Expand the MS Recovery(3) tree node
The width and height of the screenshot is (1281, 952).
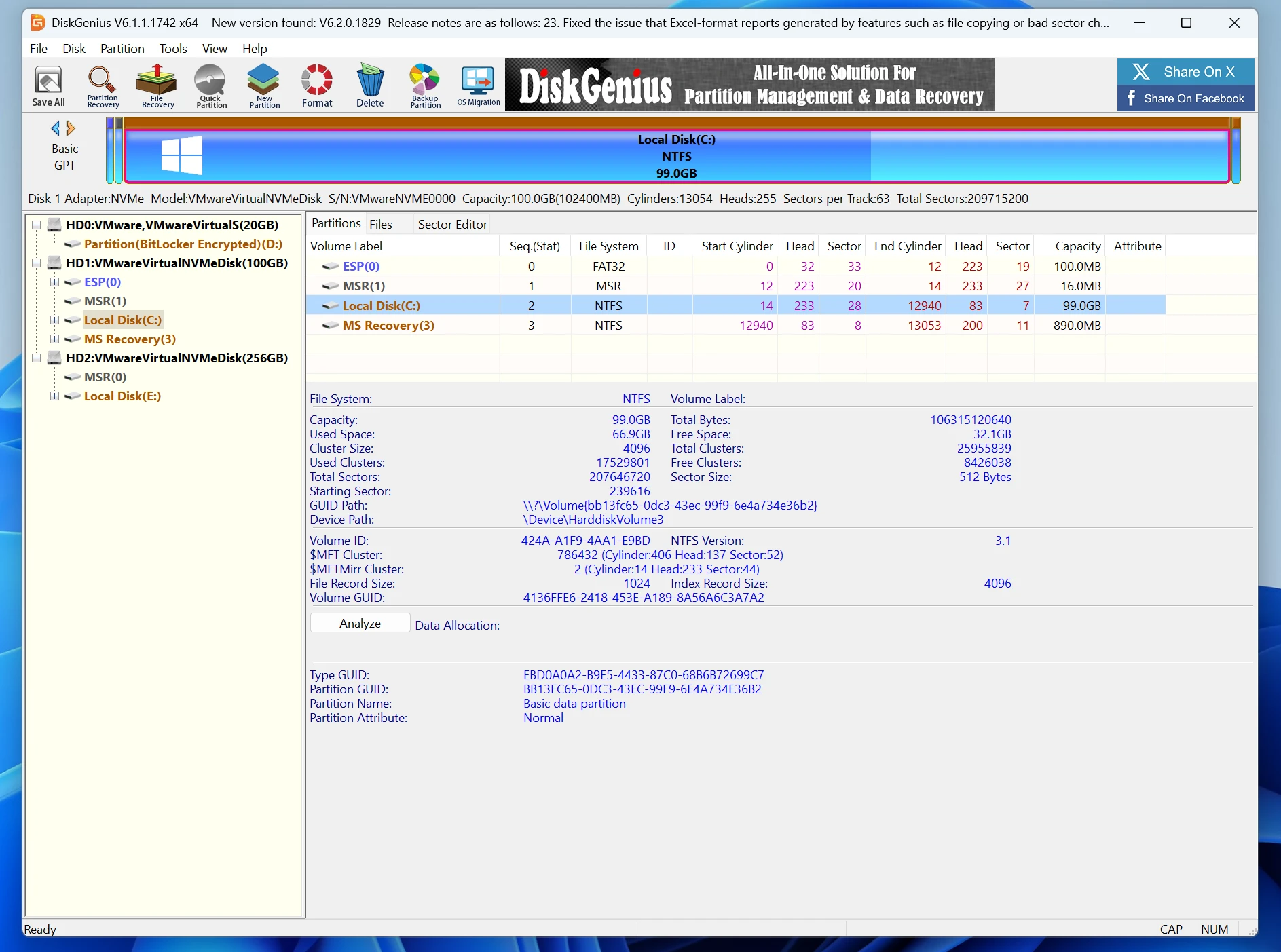(54, 339)
